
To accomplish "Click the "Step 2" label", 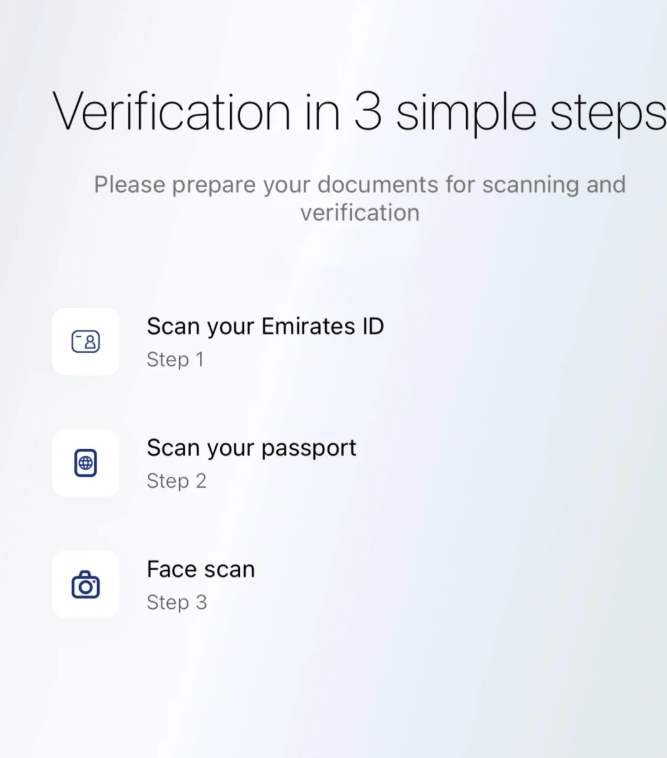I will pyautogui.click(x=176, y=481).
